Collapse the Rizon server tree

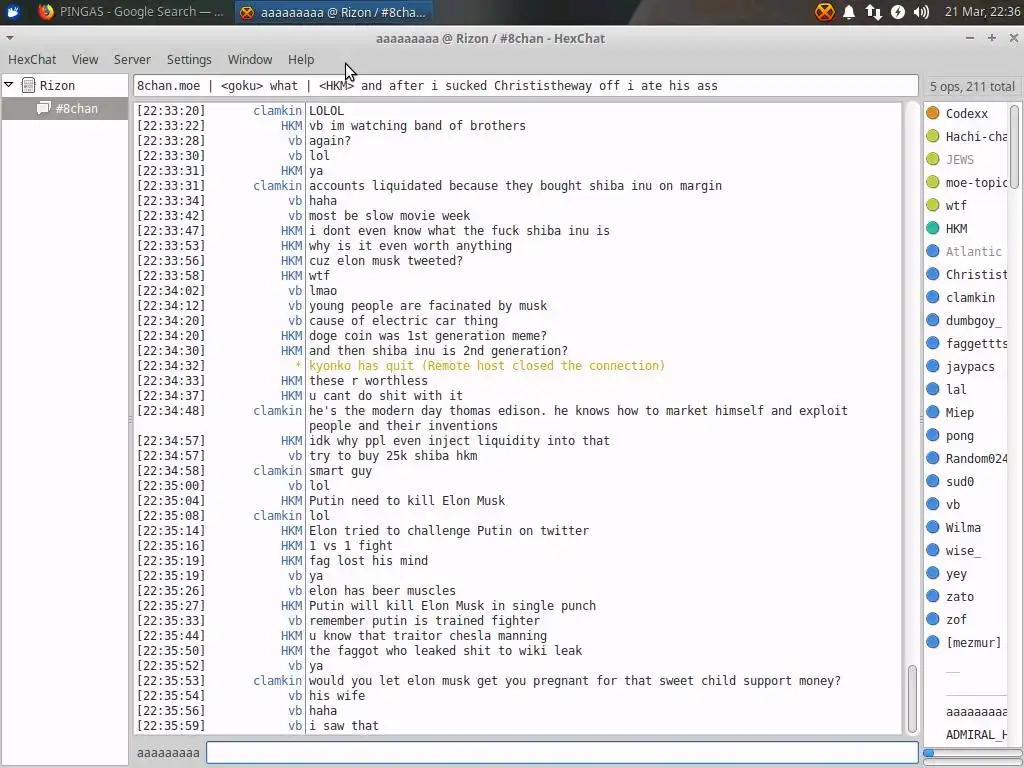[9, 85]
